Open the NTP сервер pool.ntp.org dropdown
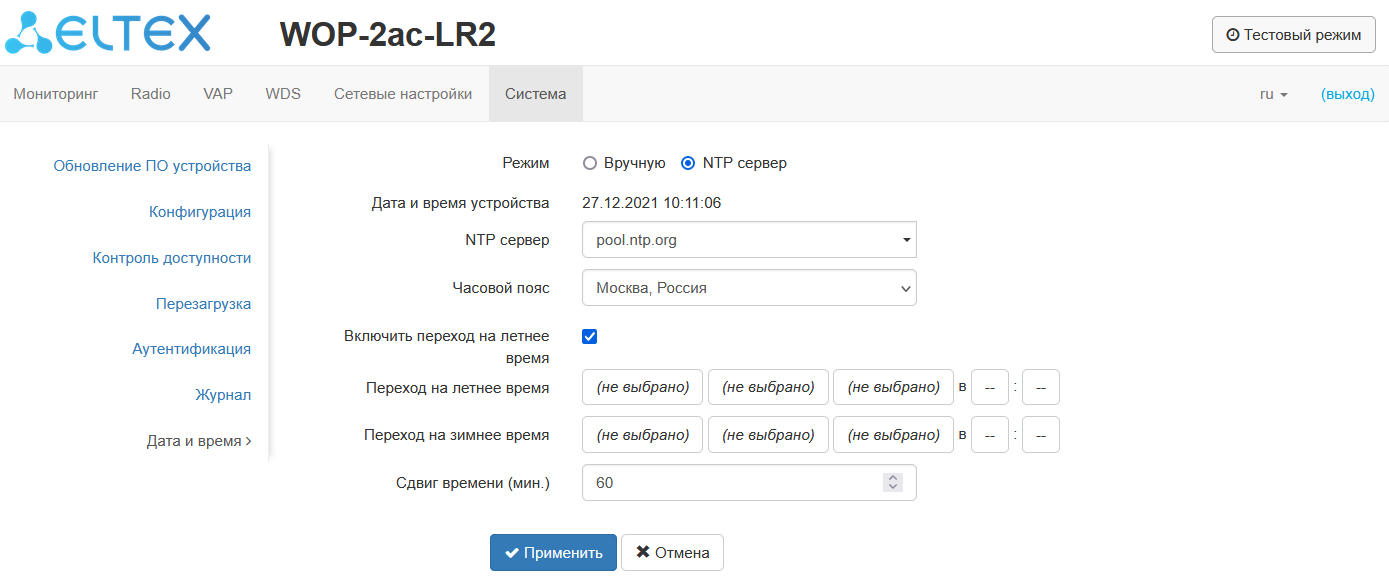The height and width of the screenshot is (581, 1389). pos(749,240)
